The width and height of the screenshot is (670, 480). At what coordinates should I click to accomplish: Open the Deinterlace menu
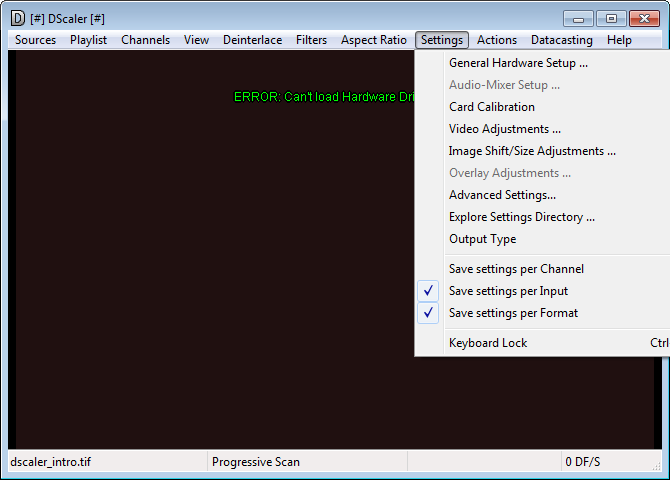[x=253, y=40]
